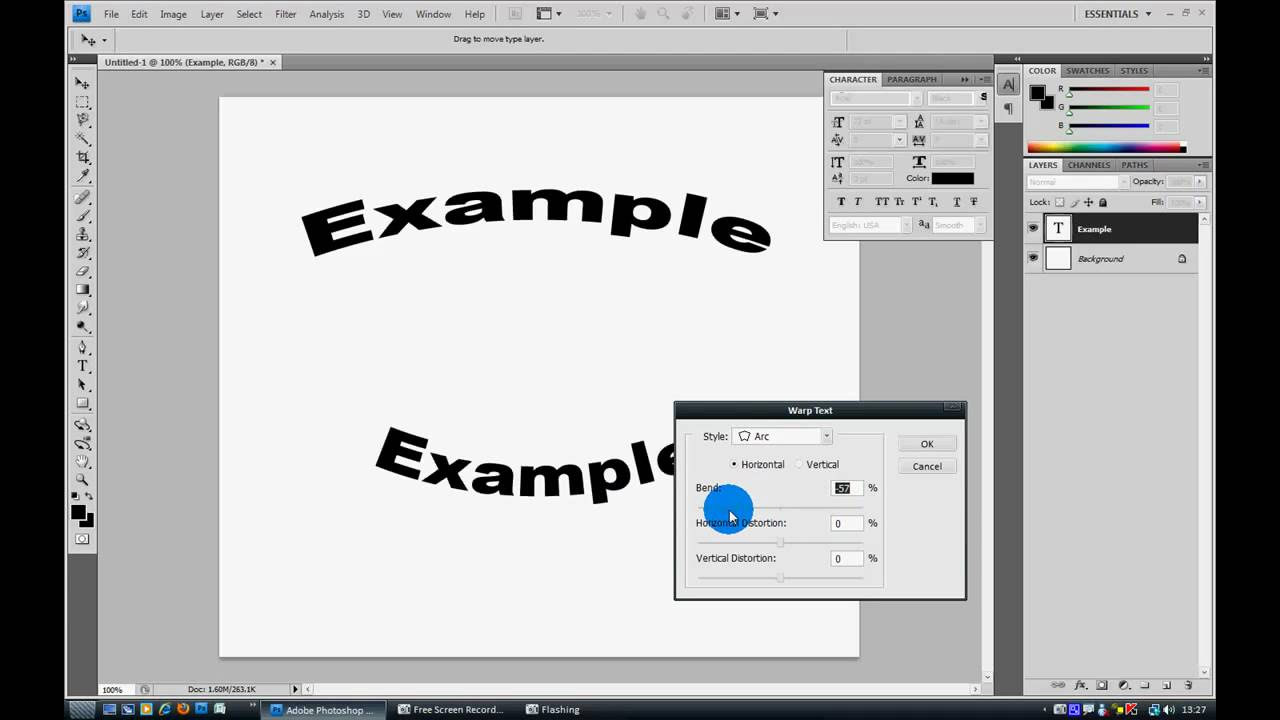Select the Clone Stamp tool
Image resolution: width=1280 pixels, height=720 pixels.
(83, 234)
